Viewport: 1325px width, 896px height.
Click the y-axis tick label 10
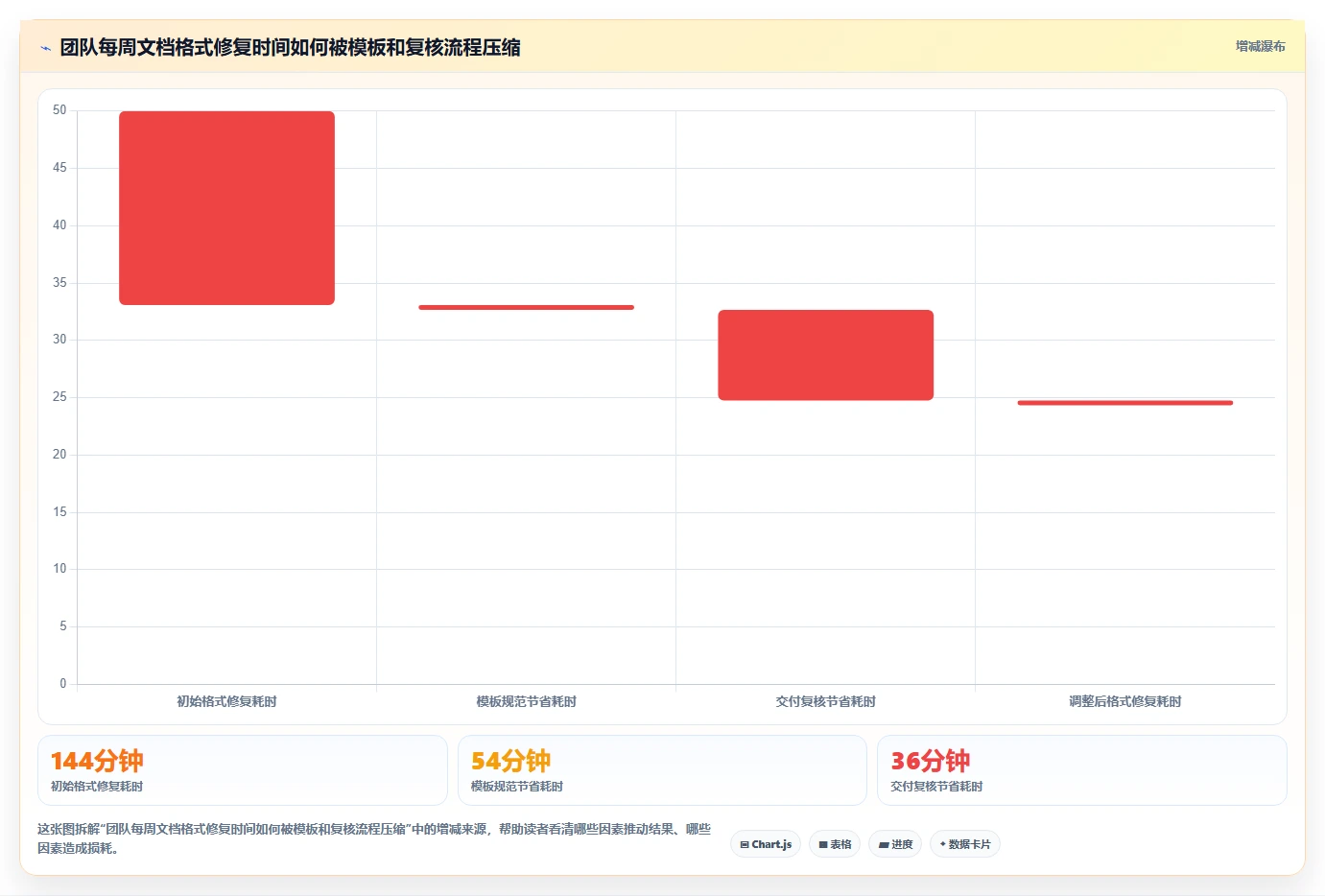coord(59,569)
